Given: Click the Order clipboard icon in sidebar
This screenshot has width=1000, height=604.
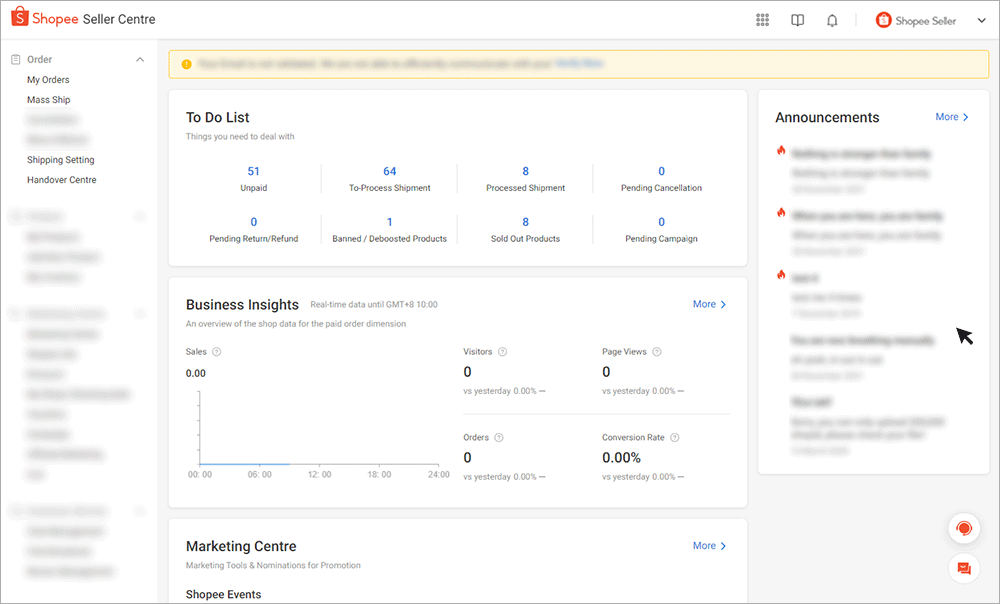Looking at the screenshot, I should (16, 59).
